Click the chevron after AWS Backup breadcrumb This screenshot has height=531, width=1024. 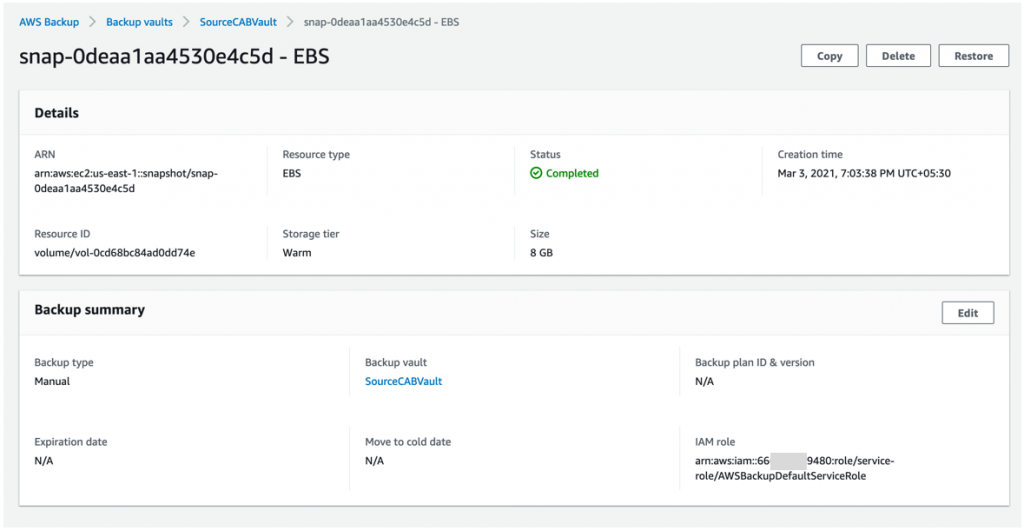[x=92, y=22]
